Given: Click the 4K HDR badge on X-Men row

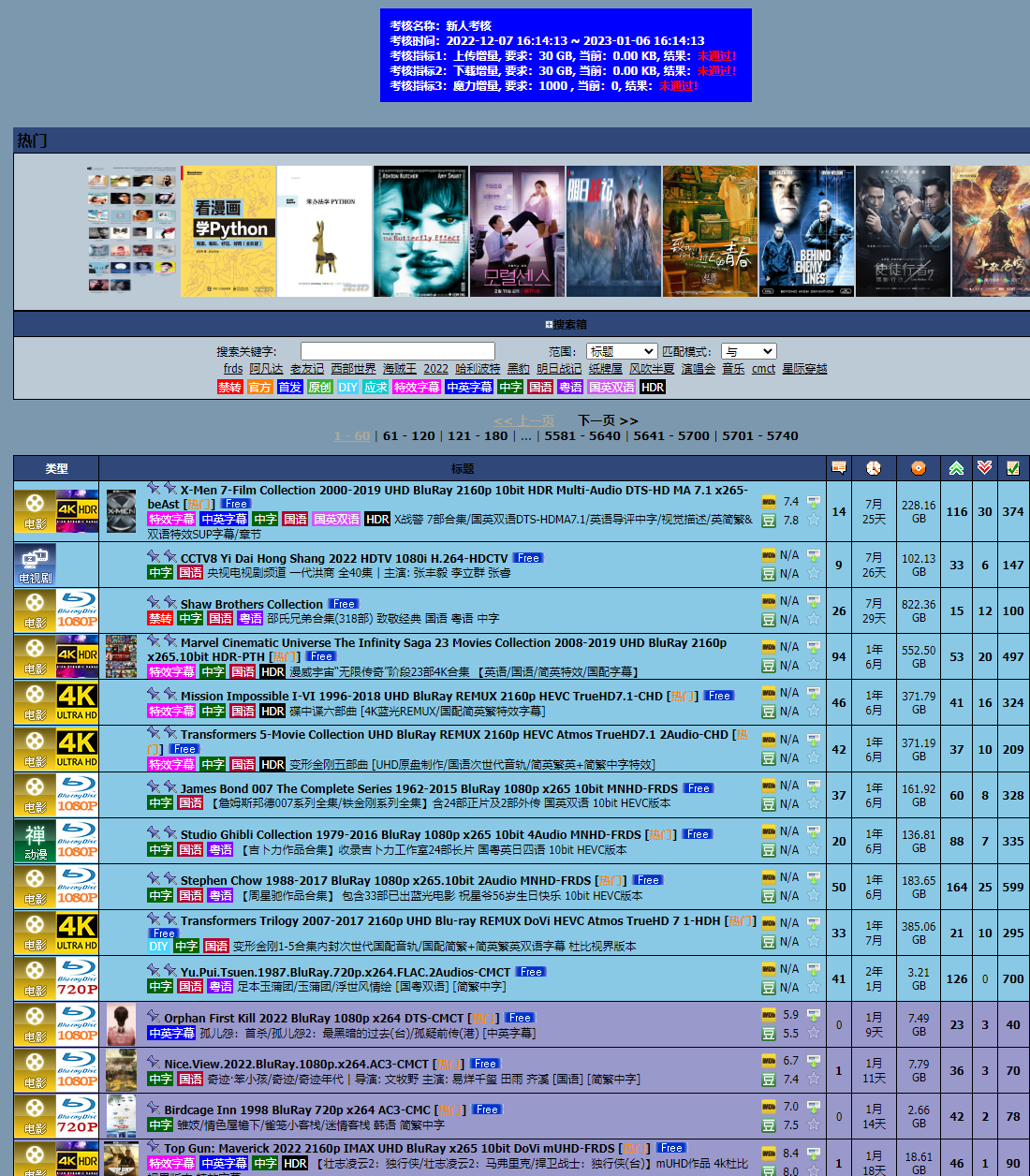Looking at the screenshot, I should (x=78, y=511).
